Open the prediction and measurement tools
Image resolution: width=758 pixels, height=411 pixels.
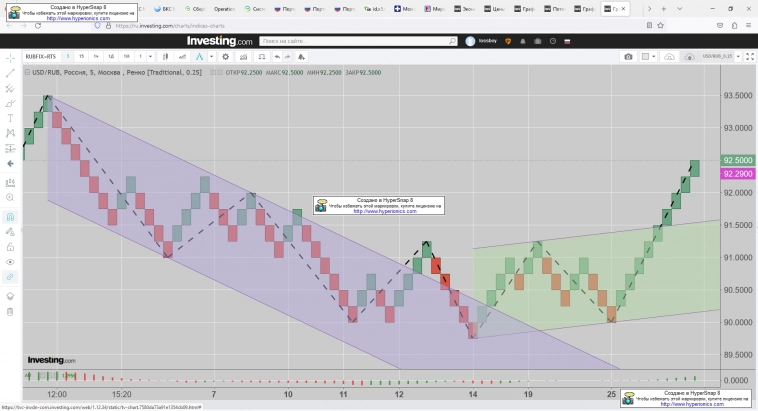(10, 148)
